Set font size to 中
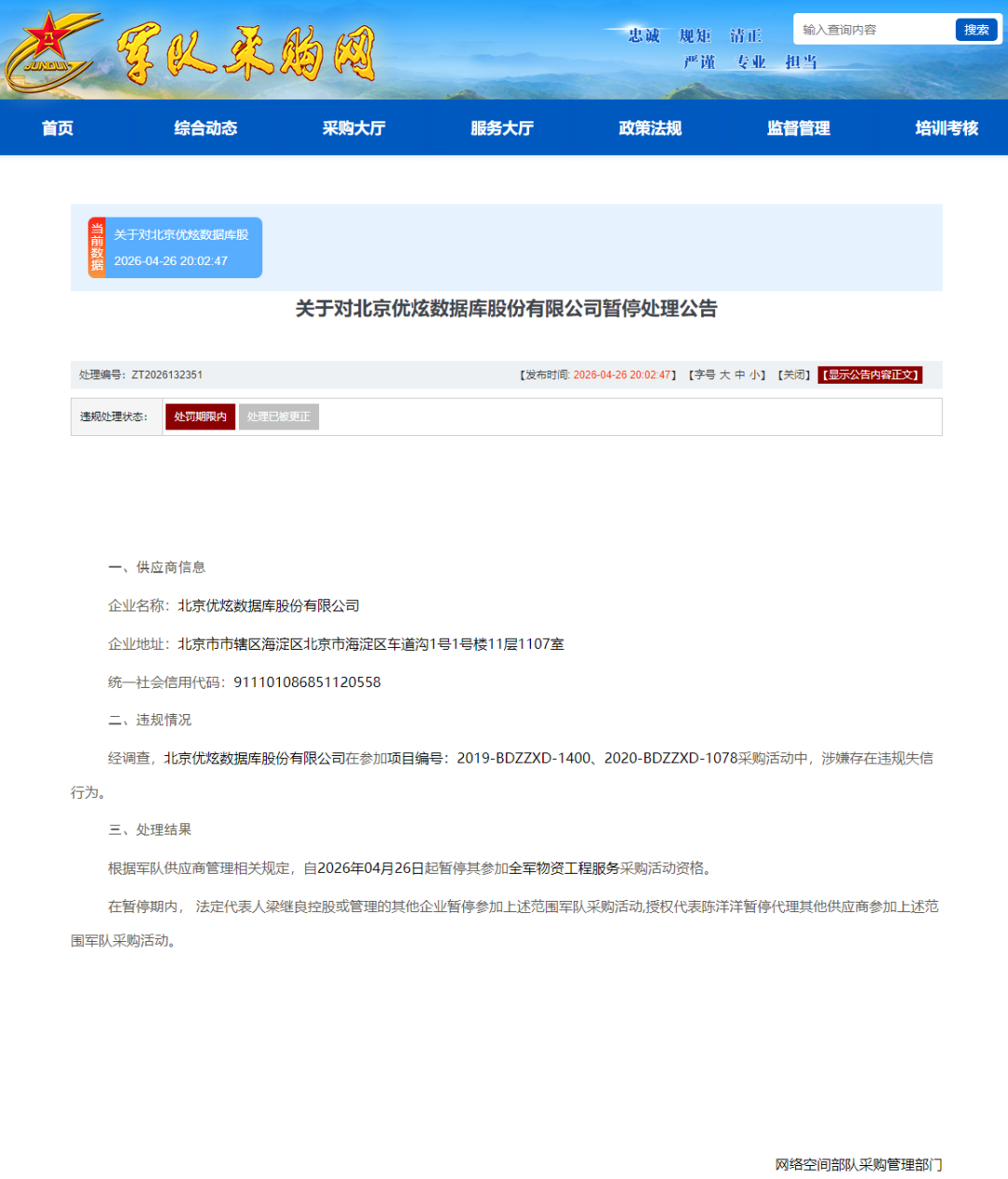This screenshot has width=1008, height=1179. [x=739, y=374]
